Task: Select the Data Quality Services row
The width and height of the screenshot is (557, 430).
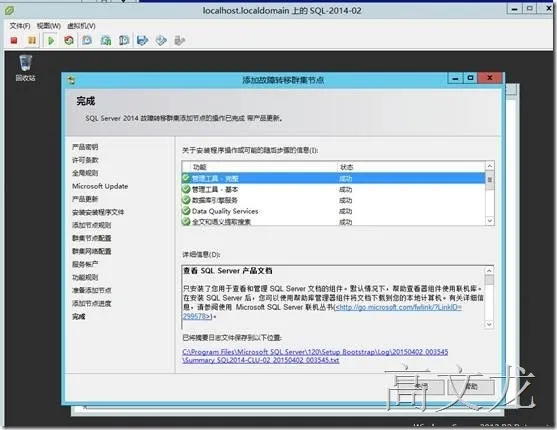Action: coord(333,211)
